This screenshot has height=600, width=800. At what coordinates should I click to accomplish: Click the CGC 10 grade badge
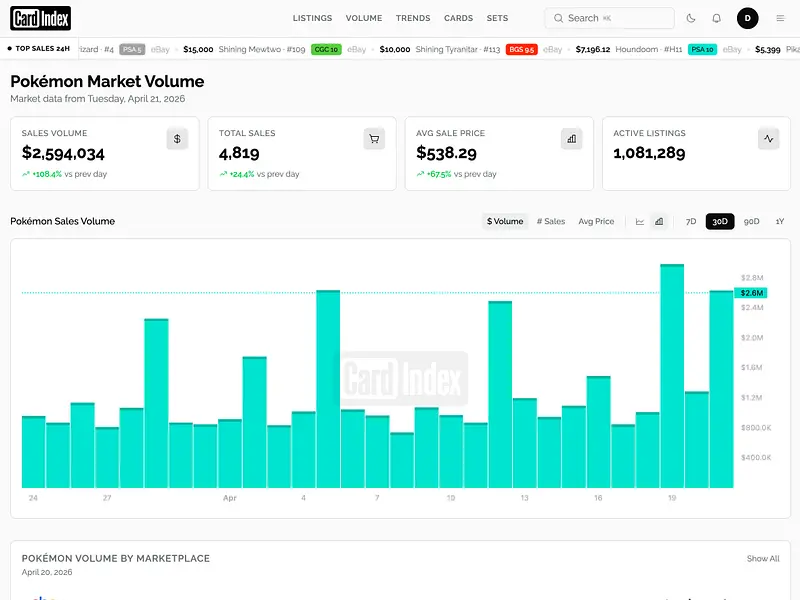(326, 49)
